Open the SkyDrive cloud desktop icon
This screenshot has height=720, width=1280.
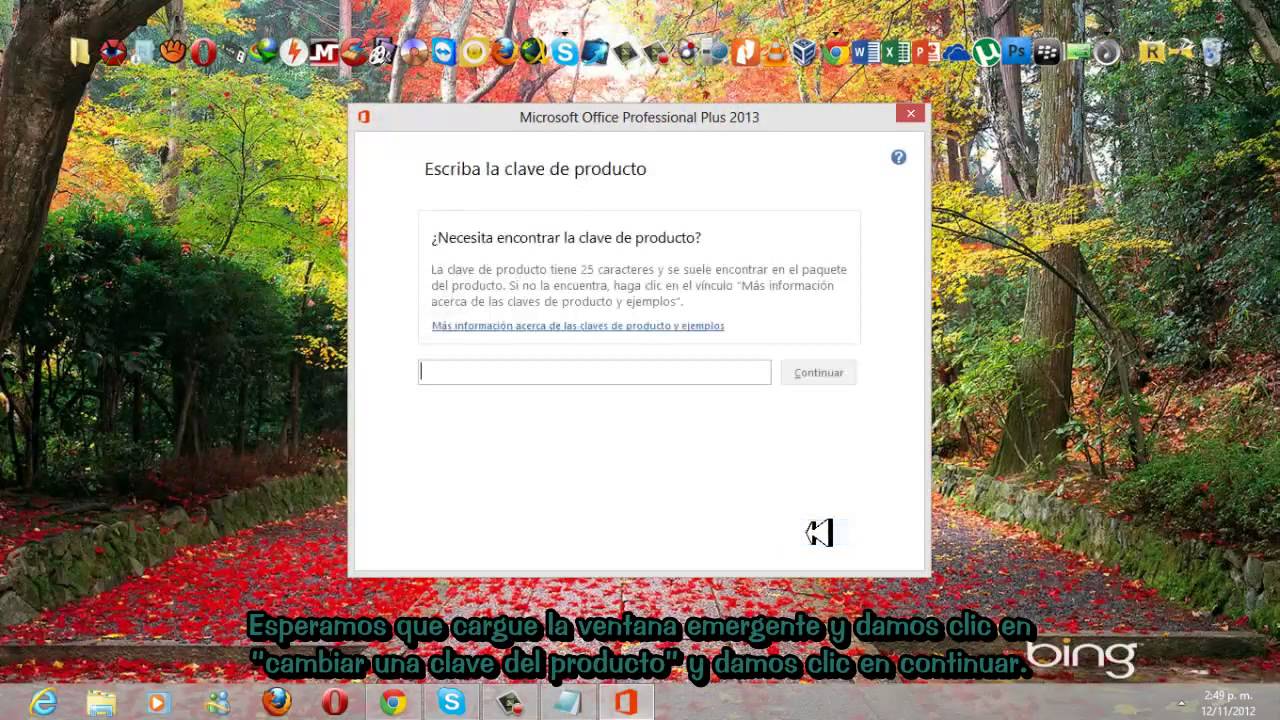957,52
